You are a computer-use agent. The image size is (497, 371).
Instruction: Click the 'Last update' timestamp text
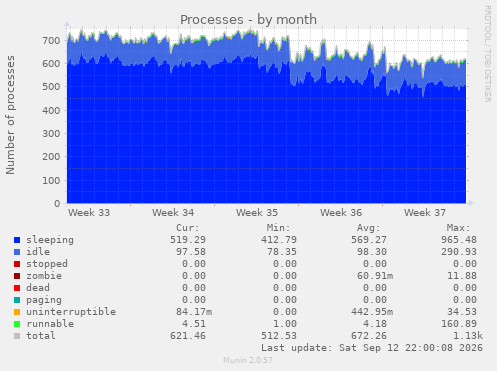point(372,348)
